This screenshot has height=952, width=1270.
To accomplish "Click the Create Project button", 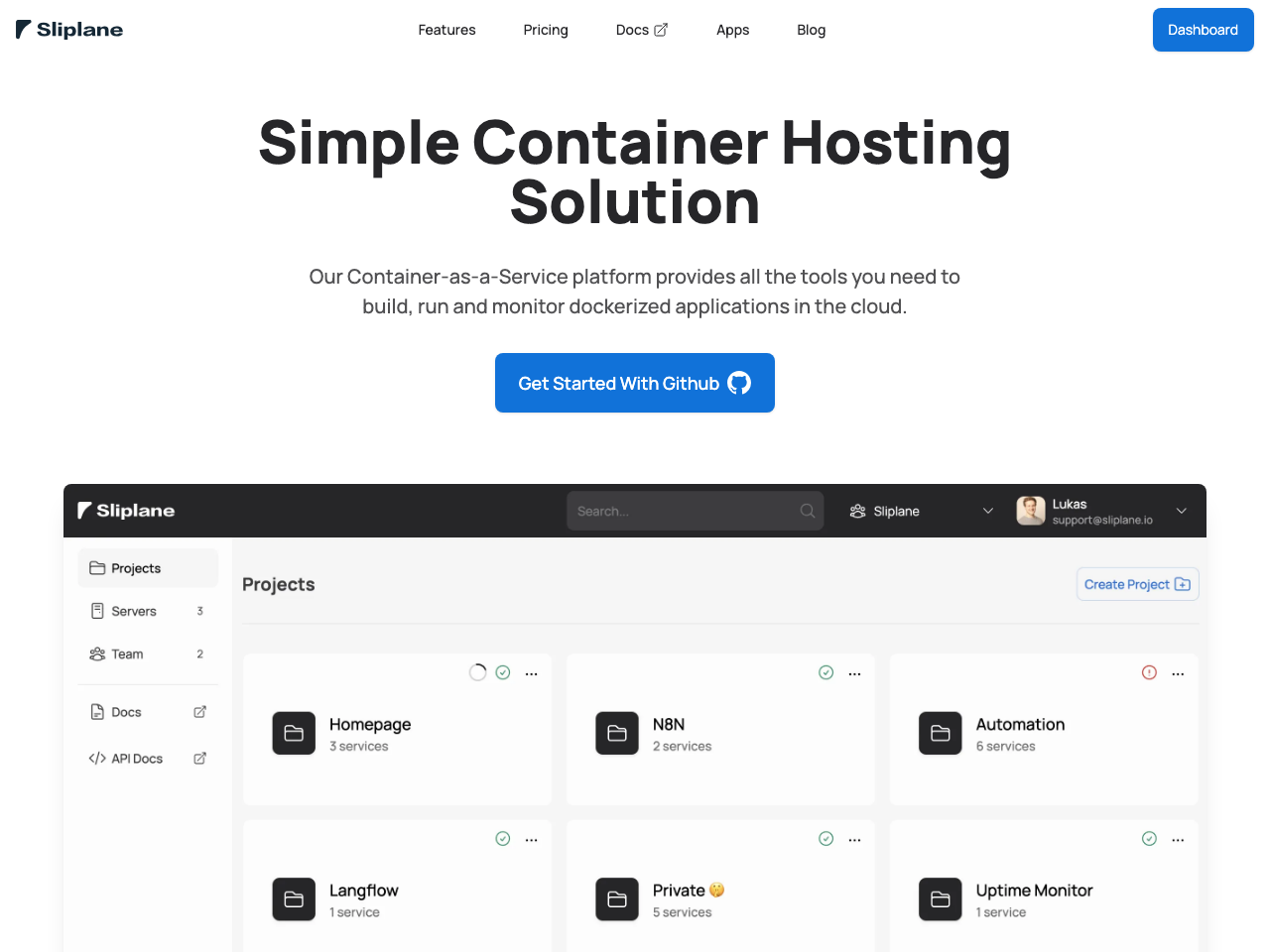I will [1137, 584].
